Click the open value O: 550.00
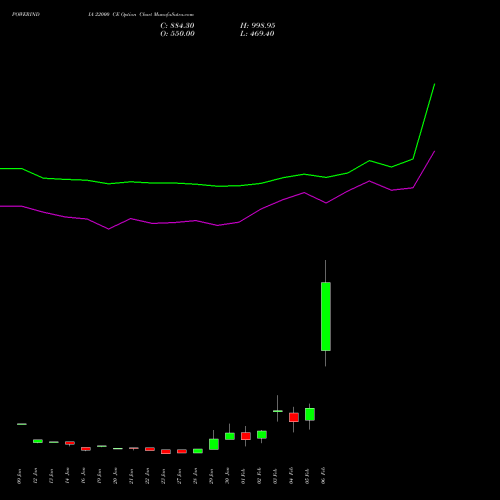 point(177,34)
